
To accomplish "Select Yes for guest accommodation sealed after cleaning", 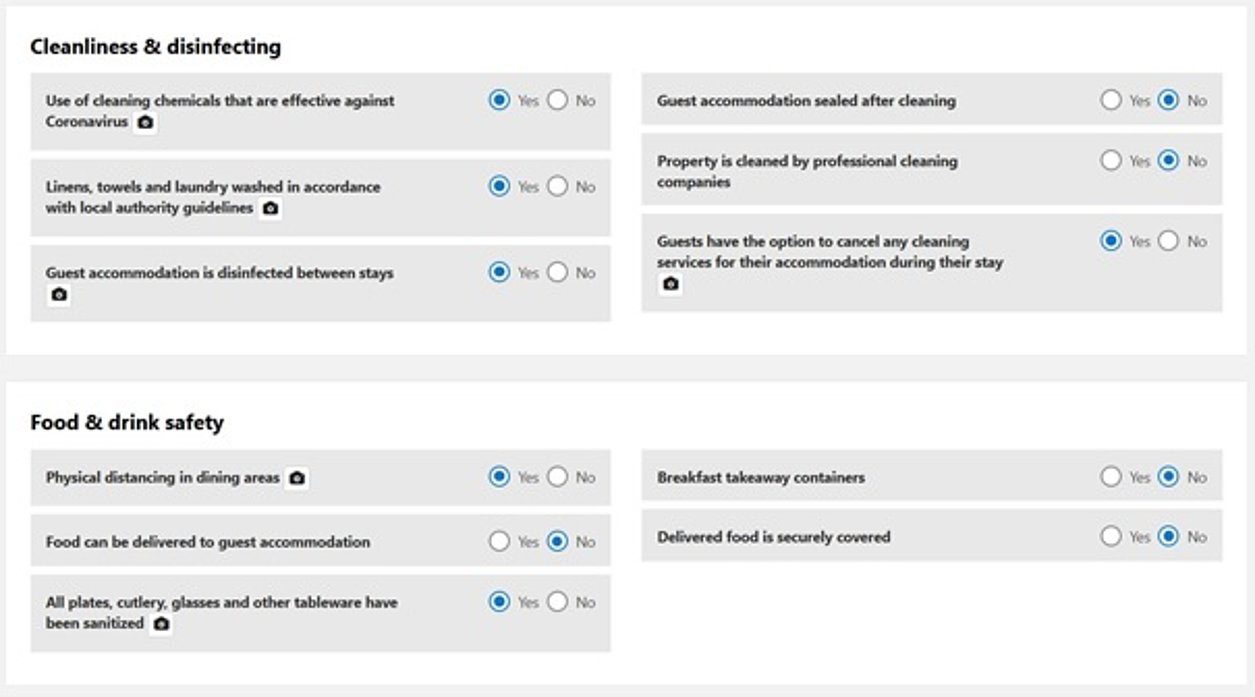I will click(1110, 100).
